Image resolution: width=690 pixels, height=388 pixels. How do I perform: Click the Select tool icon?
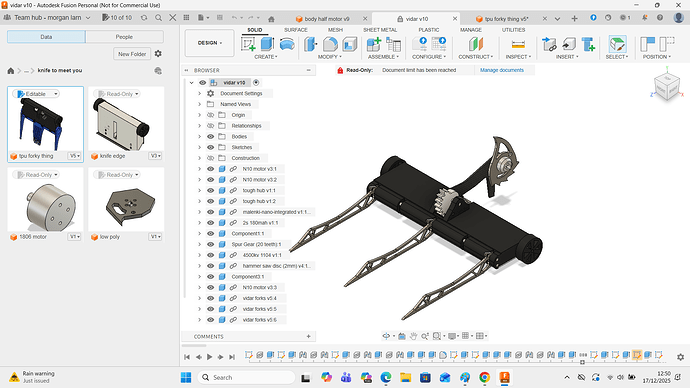pos(617,44)
